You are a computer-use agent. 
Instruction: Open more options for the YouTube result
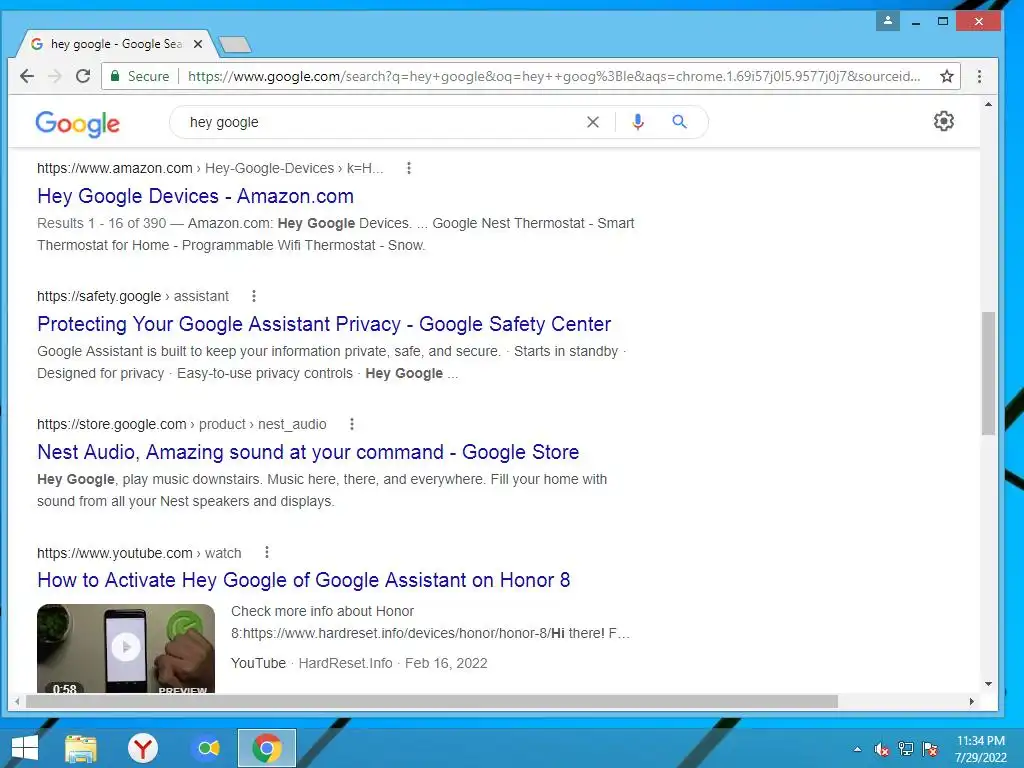(266, 552)
